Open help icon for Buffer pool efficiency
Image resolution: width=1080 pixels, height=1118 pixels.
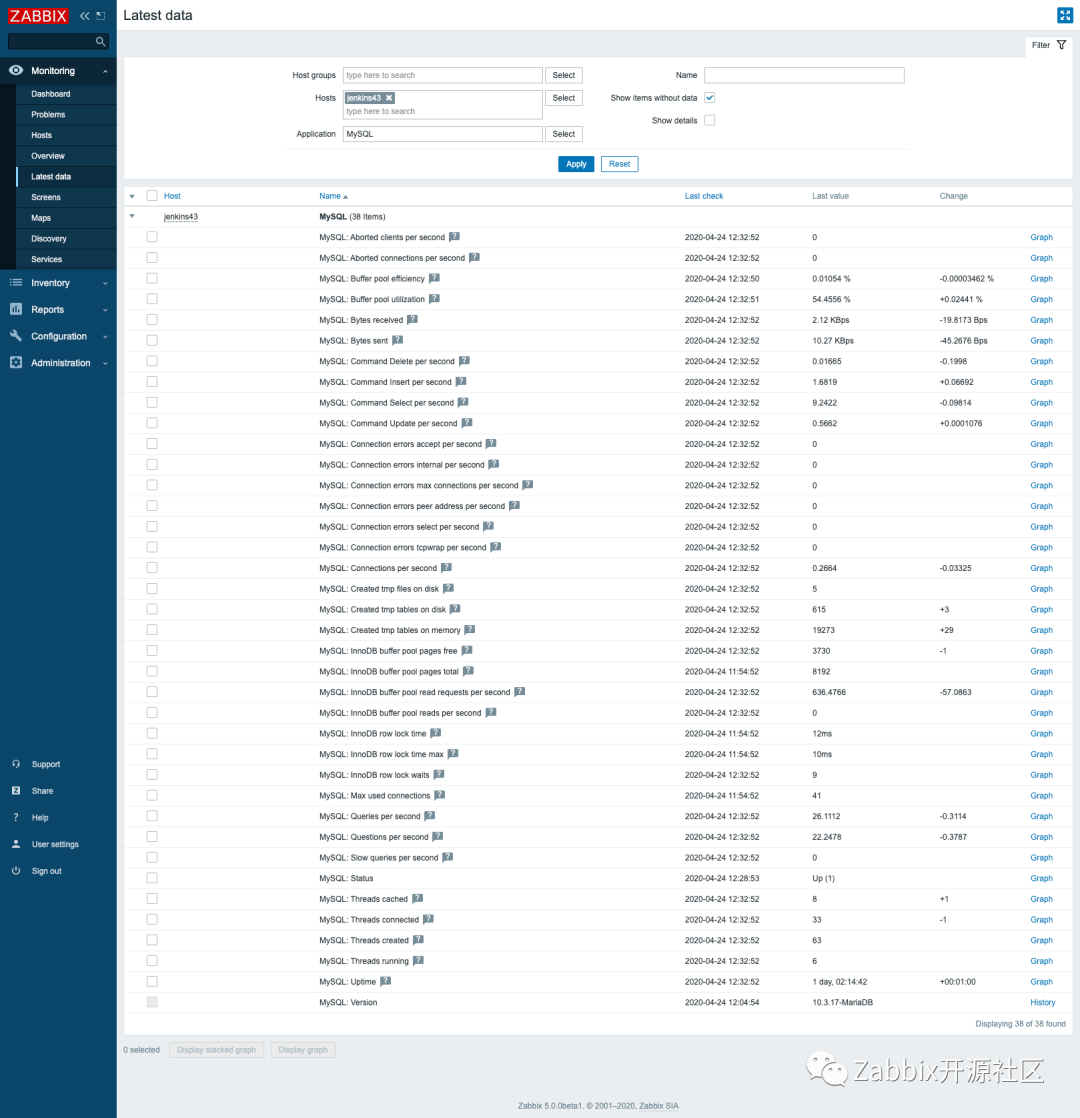coord(434,278)
